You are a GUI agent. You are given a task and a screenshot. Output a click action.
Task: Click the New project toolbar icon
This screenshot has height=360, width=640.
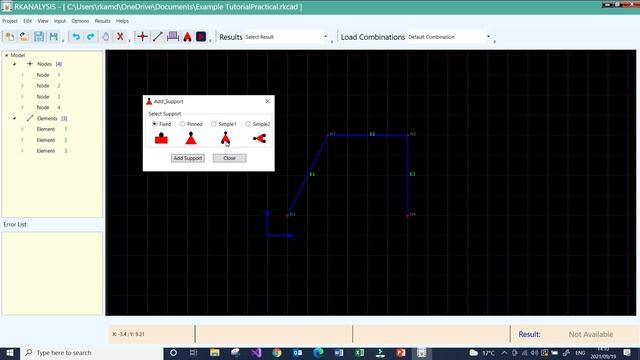9,37
